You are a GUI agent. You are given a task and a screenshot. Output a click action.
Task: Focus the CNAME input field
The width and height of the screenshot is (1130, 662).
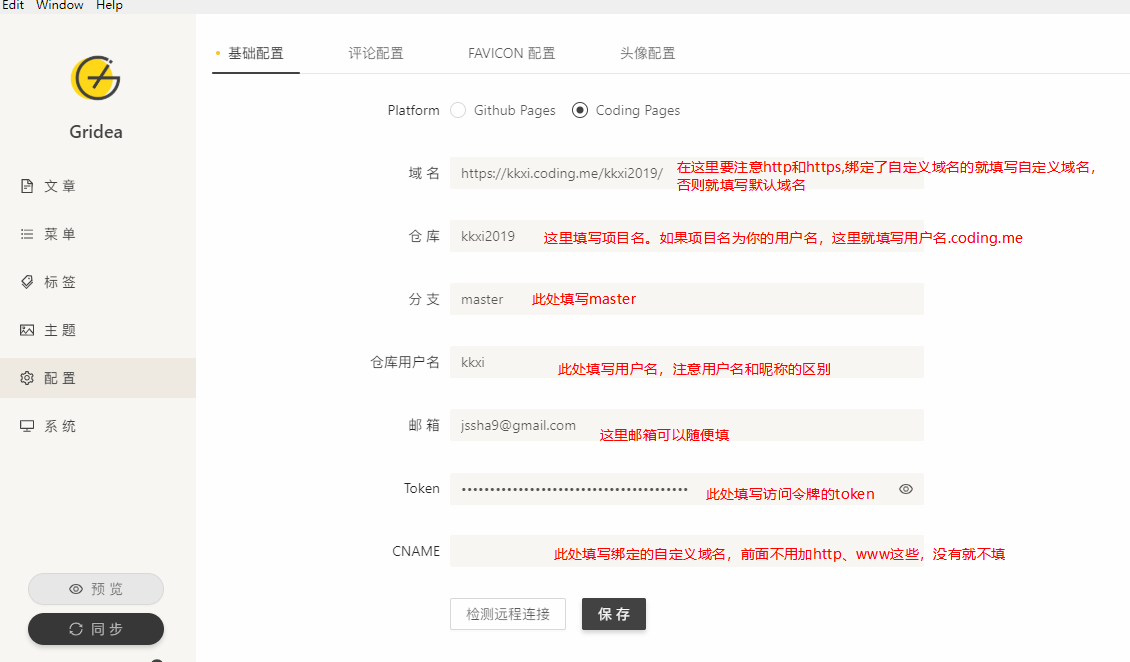[687, 551]
